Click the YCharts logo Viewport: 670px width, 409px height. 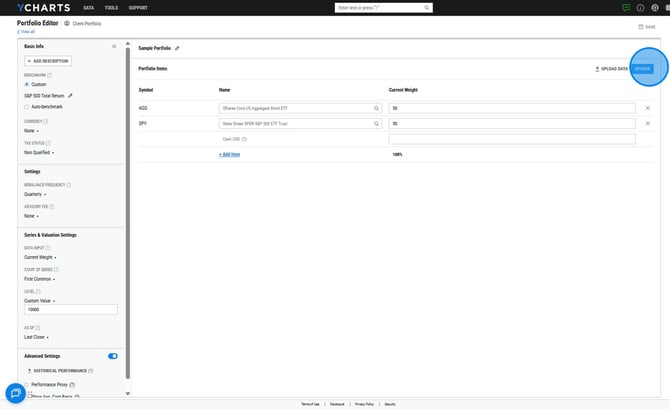point(44,8)
